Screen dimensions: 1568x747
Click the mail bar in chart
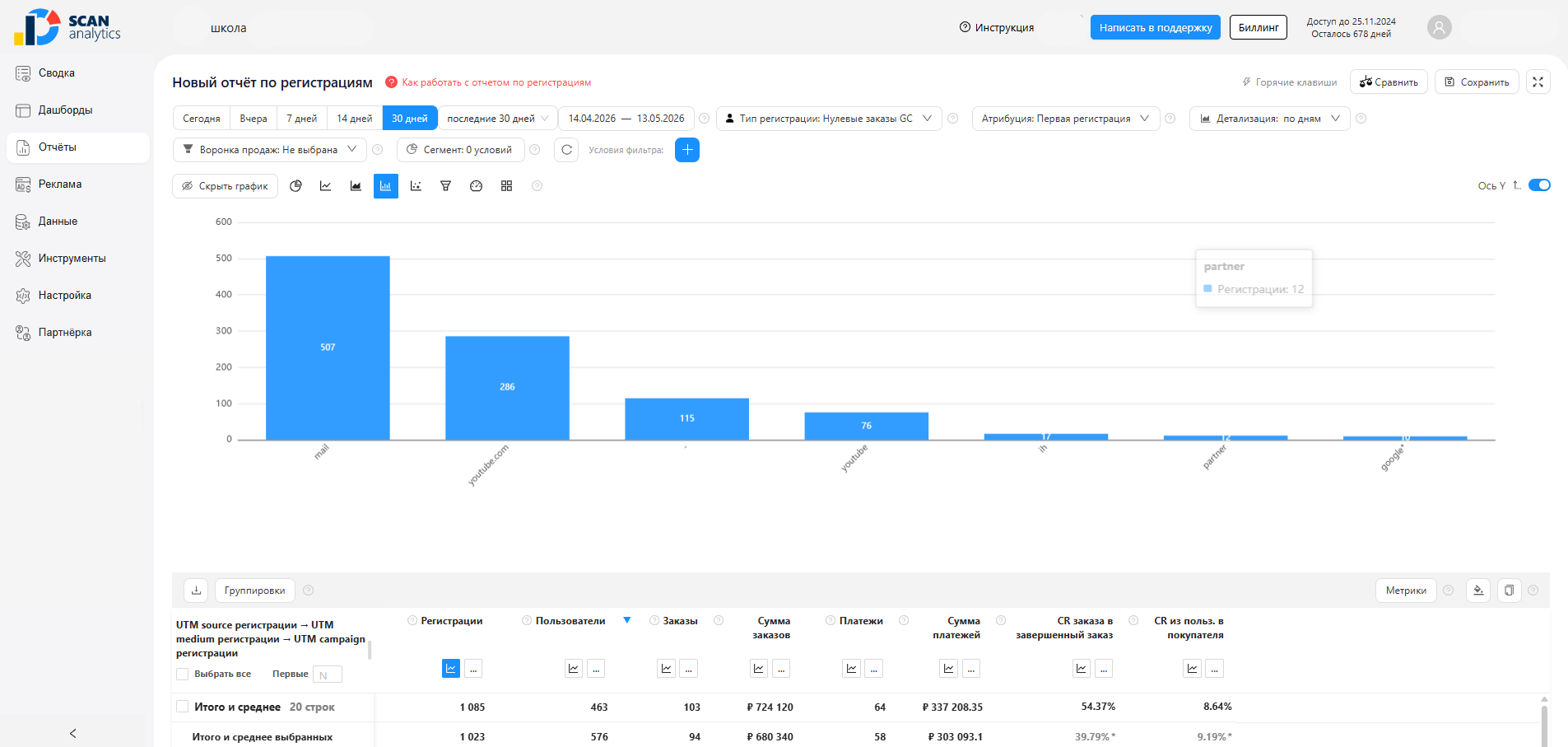tap(328, 348)
